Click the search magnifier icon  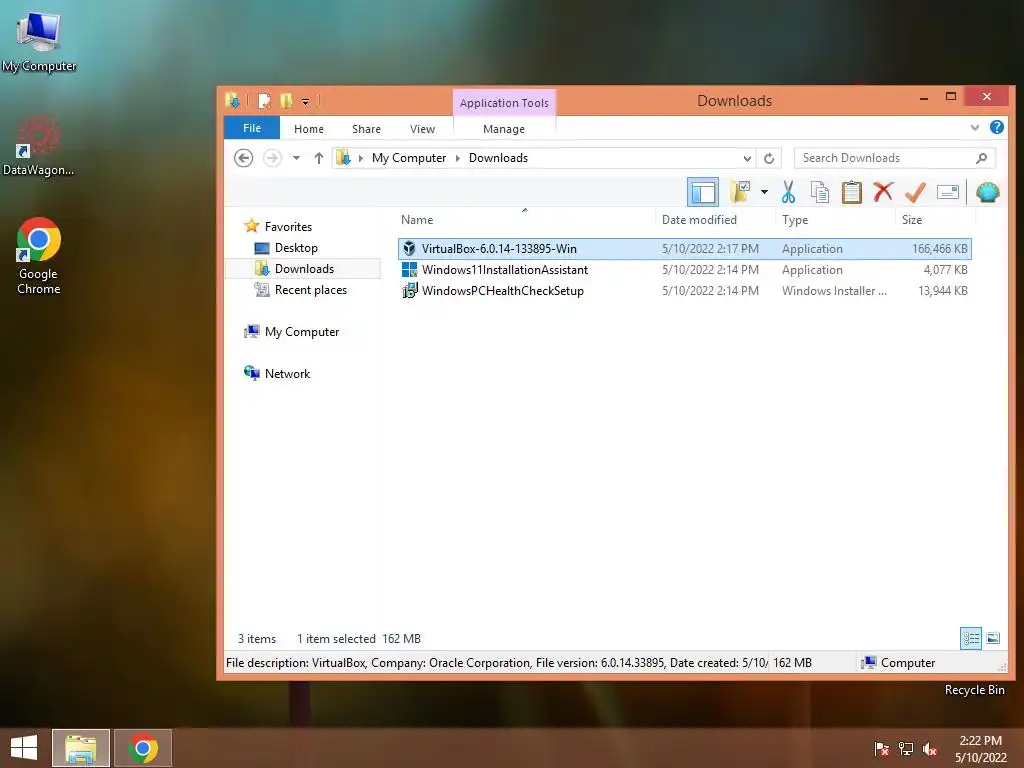coord(982,158)
